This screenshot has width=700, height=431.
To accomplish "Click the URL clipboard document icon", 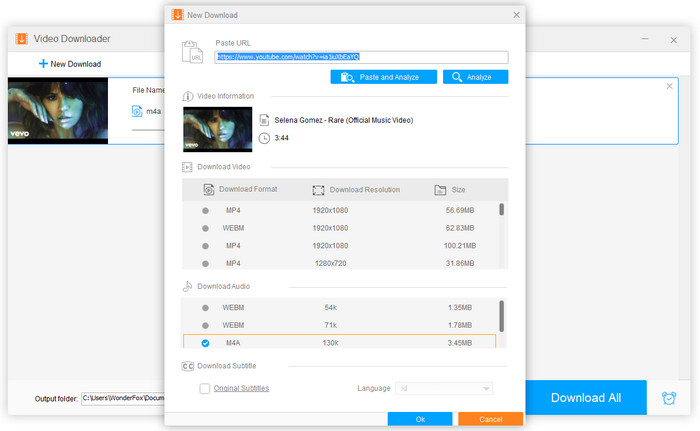I will point(192,52).
